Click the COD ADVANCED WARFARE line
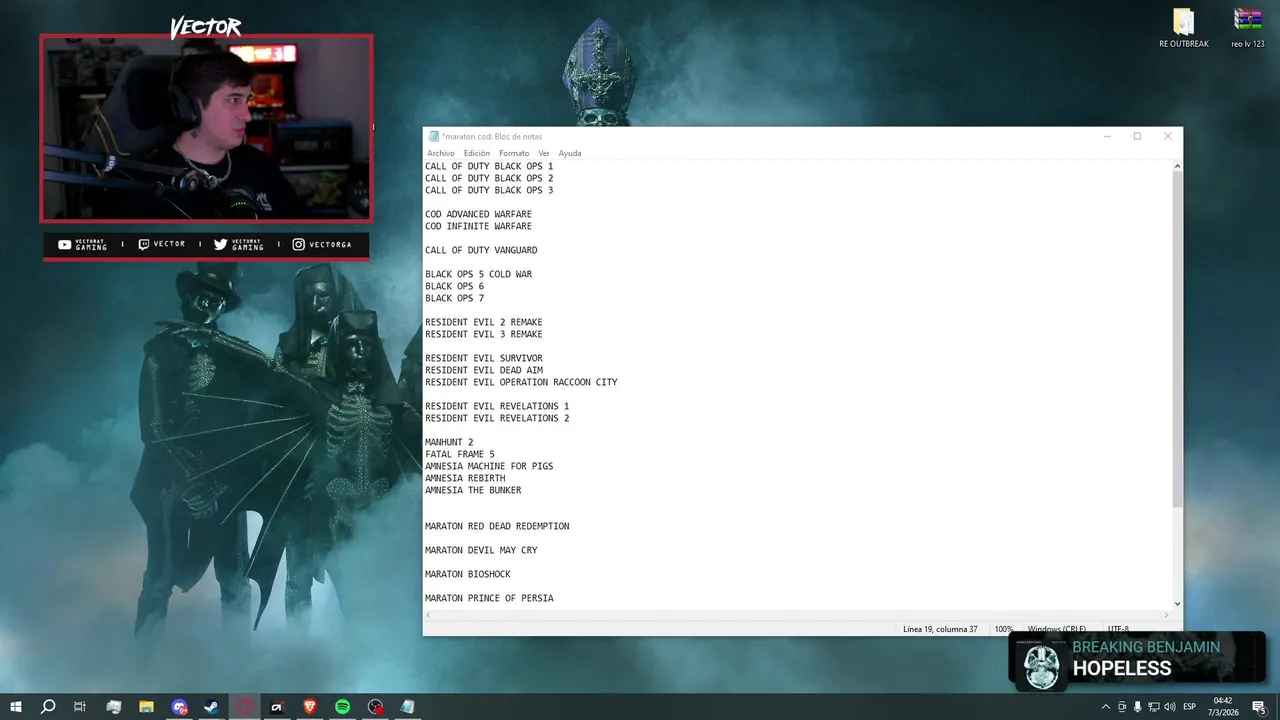This screenshot has height=720, width=1280. coord(478,214)
